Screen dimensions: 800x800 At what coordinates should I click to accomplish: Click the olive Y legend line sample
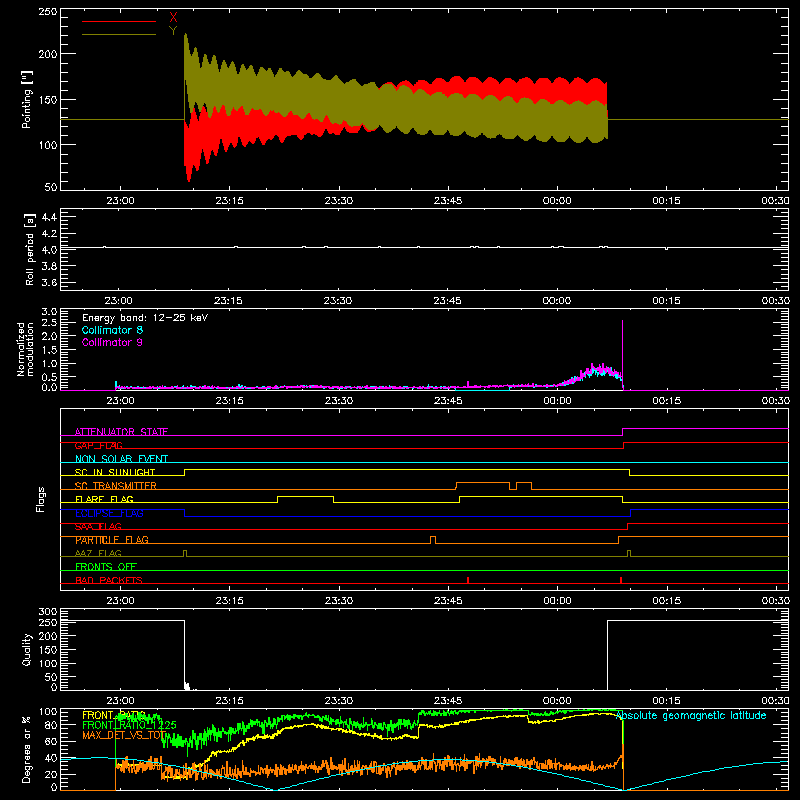coord(119,35)
